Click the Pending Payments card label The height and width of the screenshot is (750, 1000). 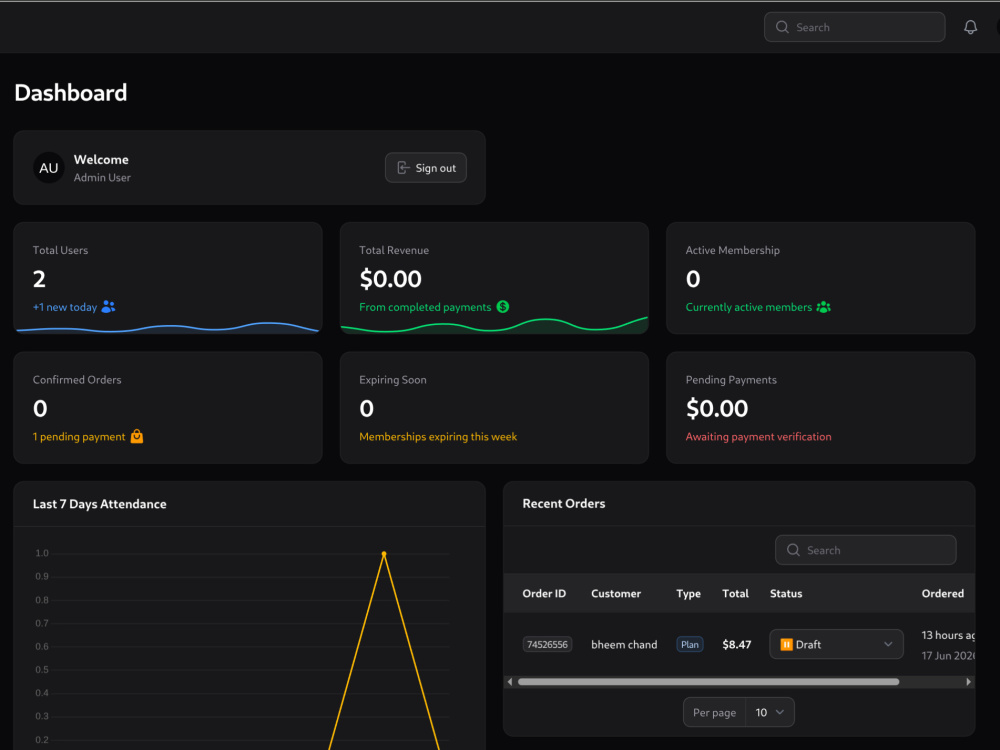click(731, 379)
